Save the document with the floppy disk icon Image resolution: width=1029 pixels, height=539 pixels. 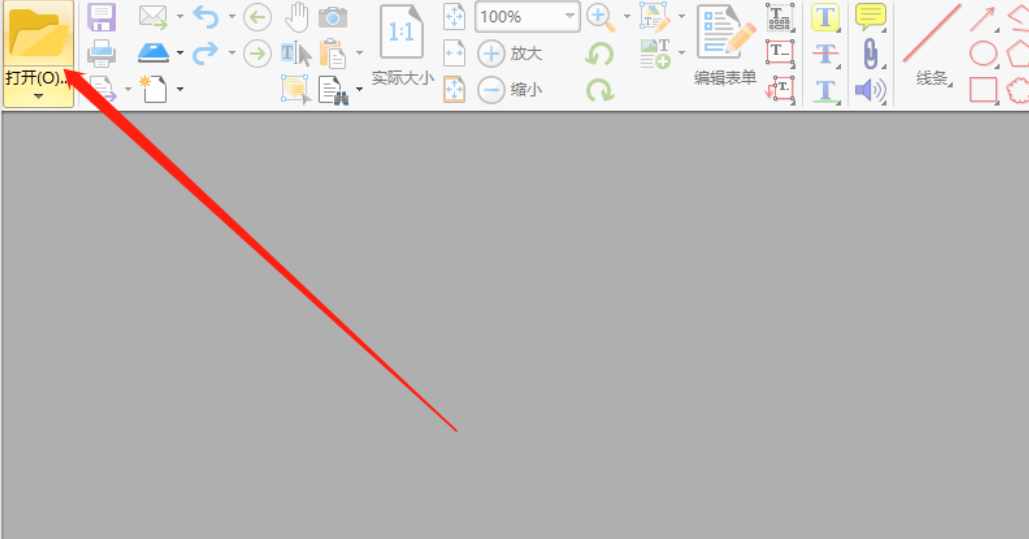102,18
